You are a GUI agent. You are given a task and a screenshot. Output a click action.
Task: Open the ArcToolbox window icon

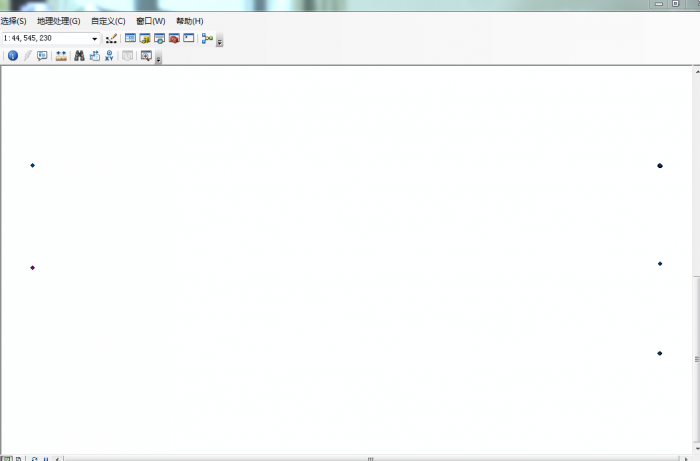(174, 39)
